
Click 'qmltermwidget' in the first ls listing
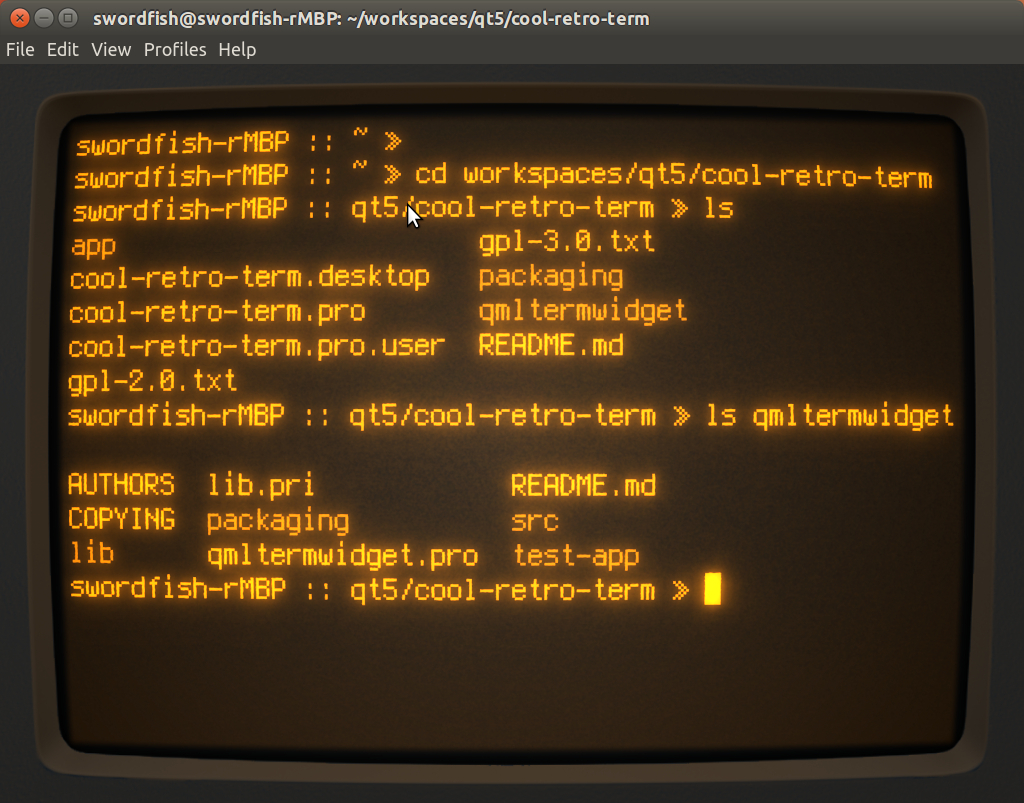(583, 311)
